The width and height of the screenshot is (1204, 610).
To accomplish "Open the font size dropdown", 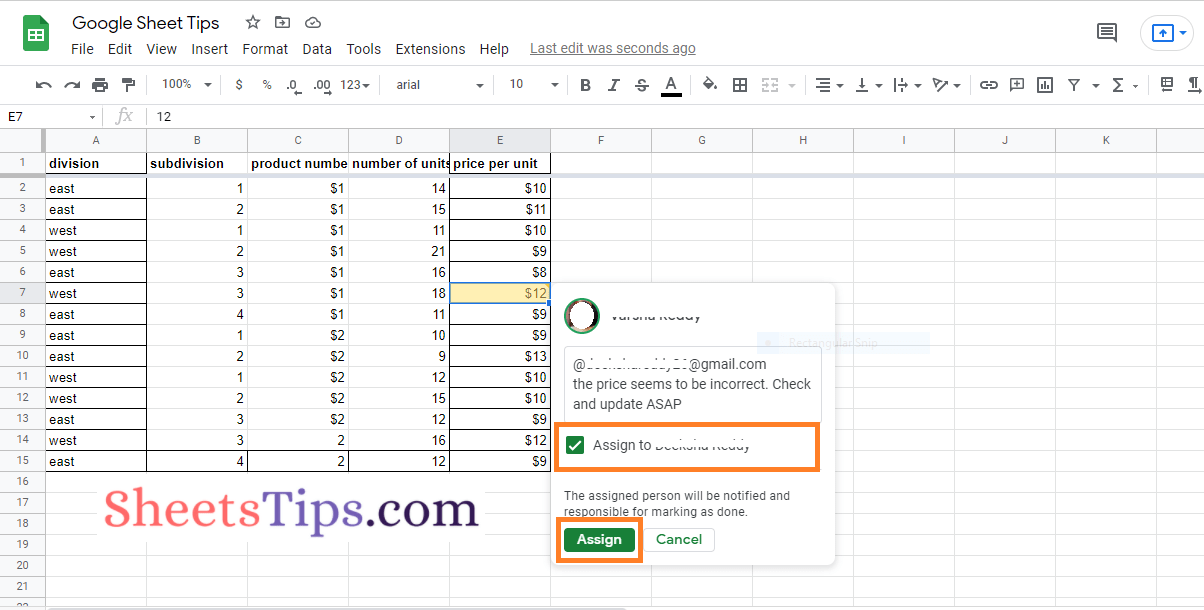I will point(530,84).
